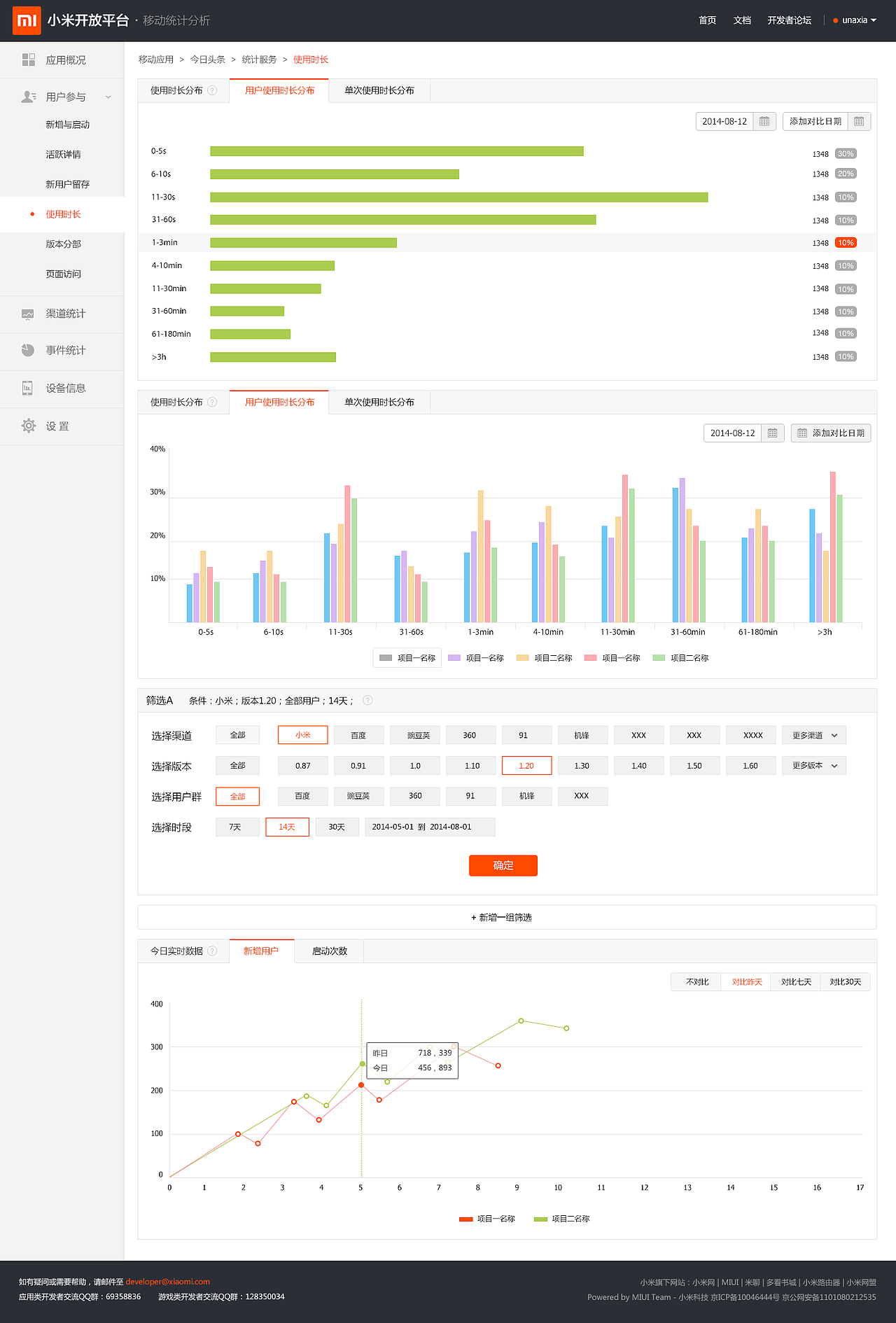896x1323 pixels.
Task: Select version 1.20 filter
Action: [x=526, y=766]
